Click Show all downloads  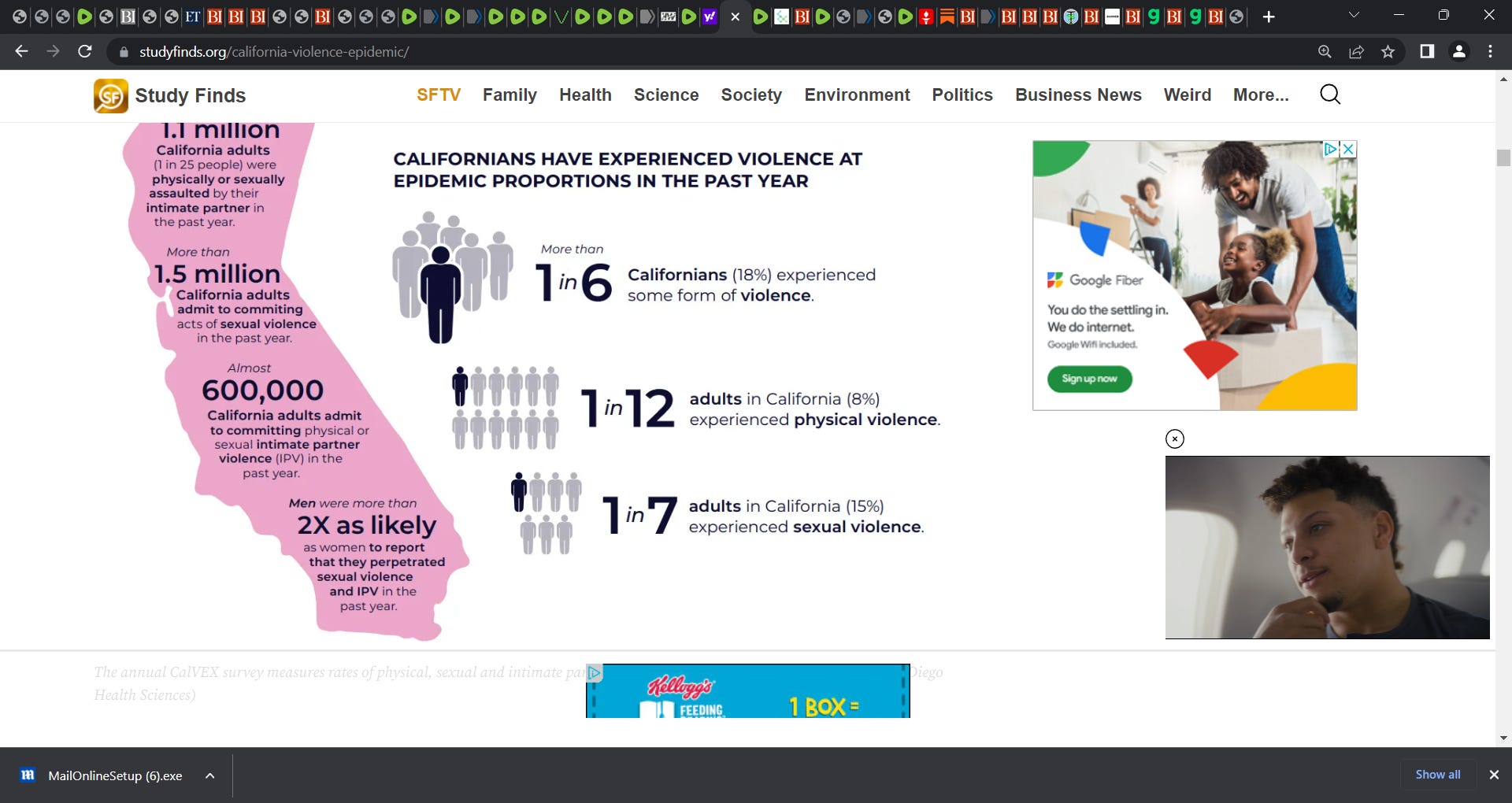[x=1437, y=775]
